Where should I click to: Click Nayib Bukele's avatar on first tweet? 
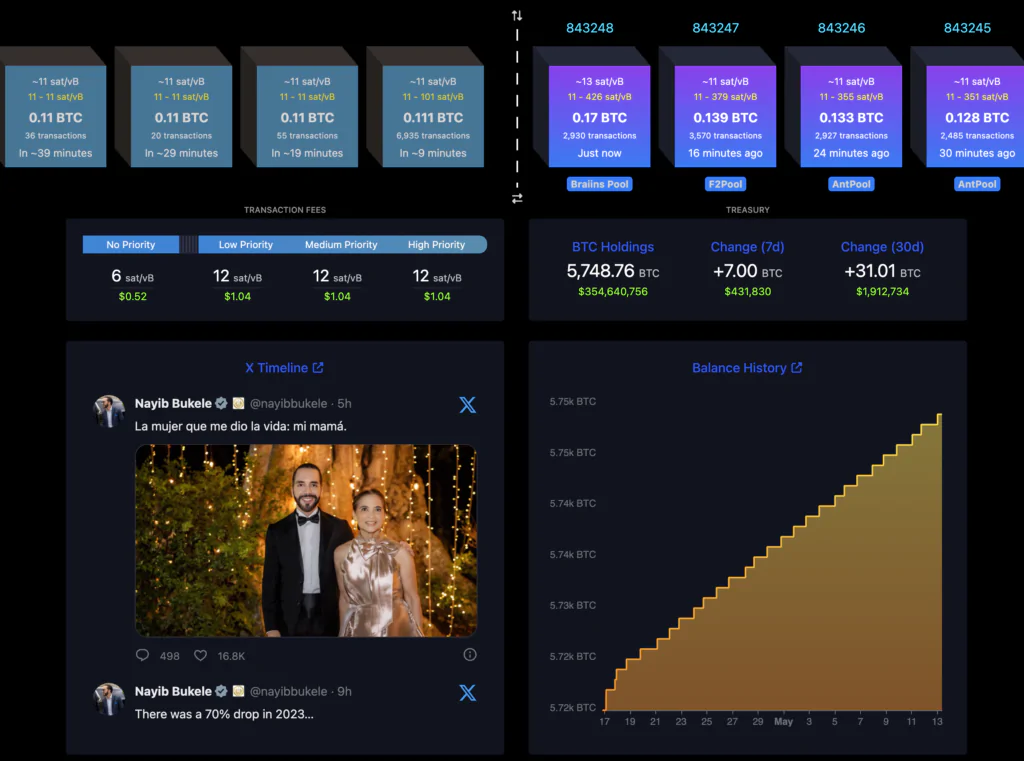(x=109, y=411)
